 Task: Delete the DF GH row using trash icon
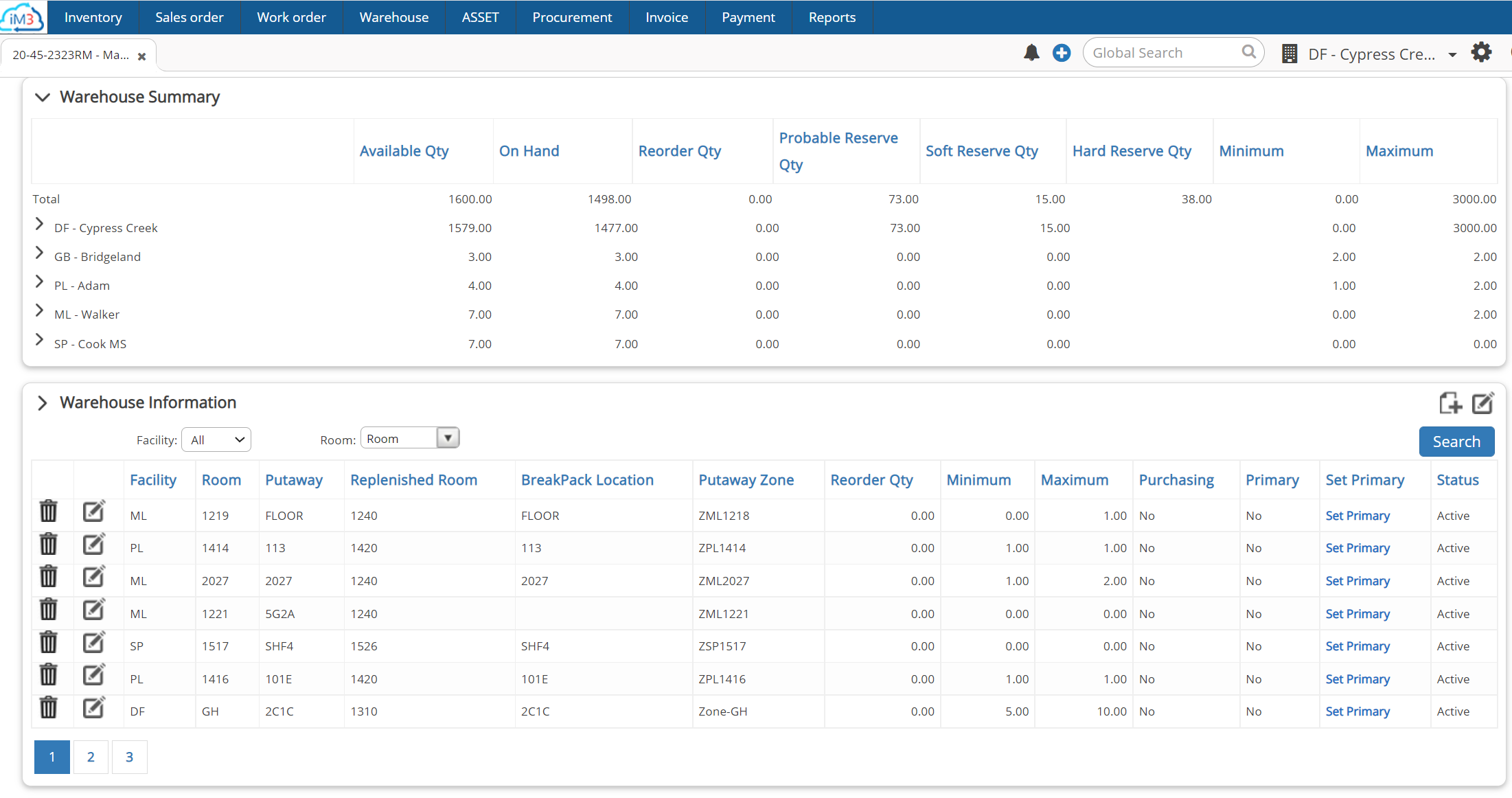pos(48,708)
